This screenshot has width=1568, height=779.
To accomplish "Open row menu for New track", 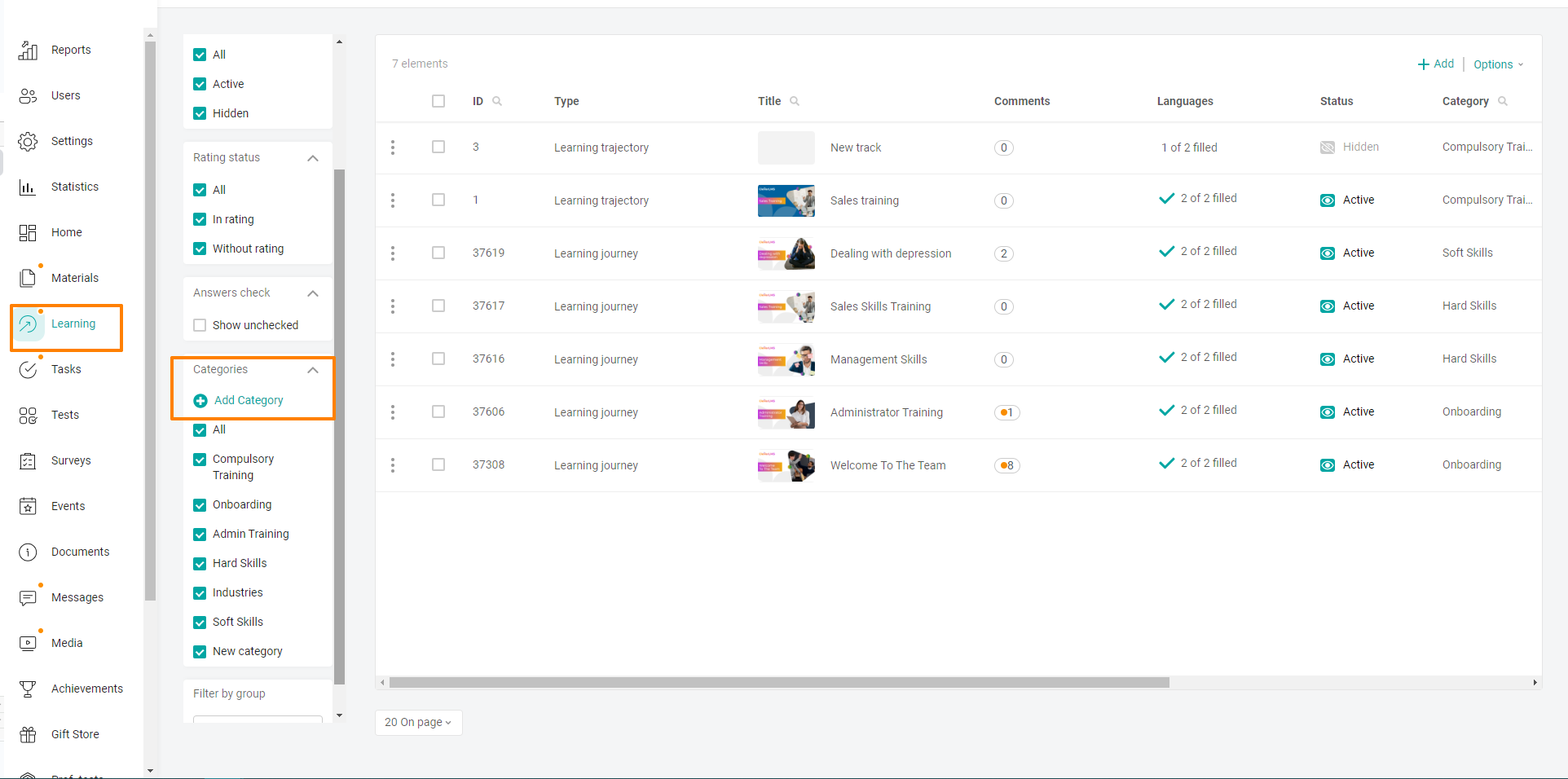I will [393, 147].
